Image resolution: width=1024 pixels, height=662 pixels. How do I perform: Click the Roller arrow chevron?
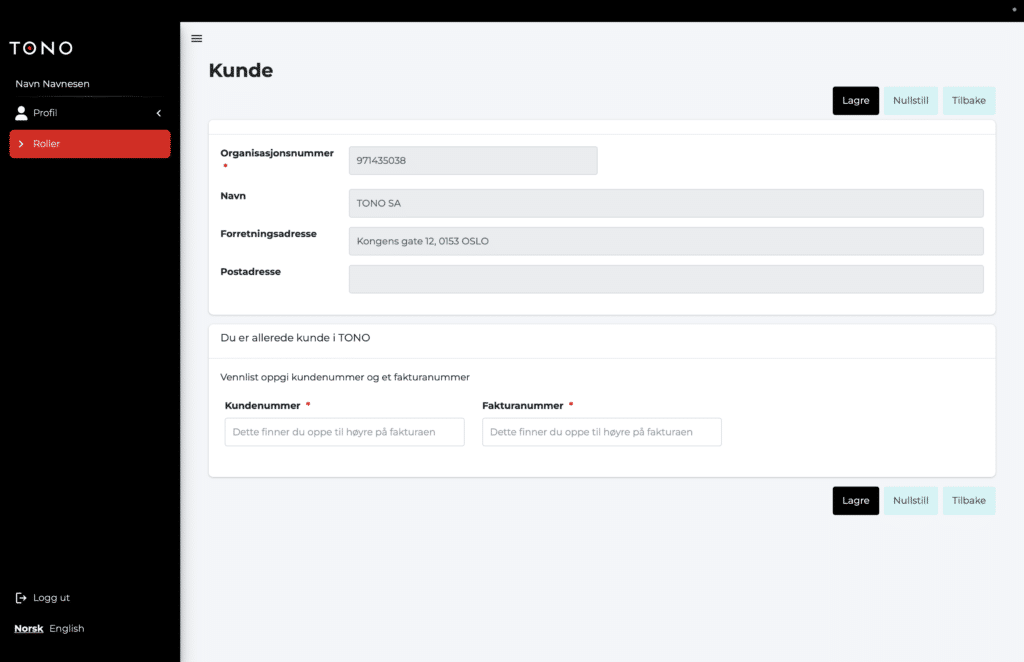pos(21,144)
